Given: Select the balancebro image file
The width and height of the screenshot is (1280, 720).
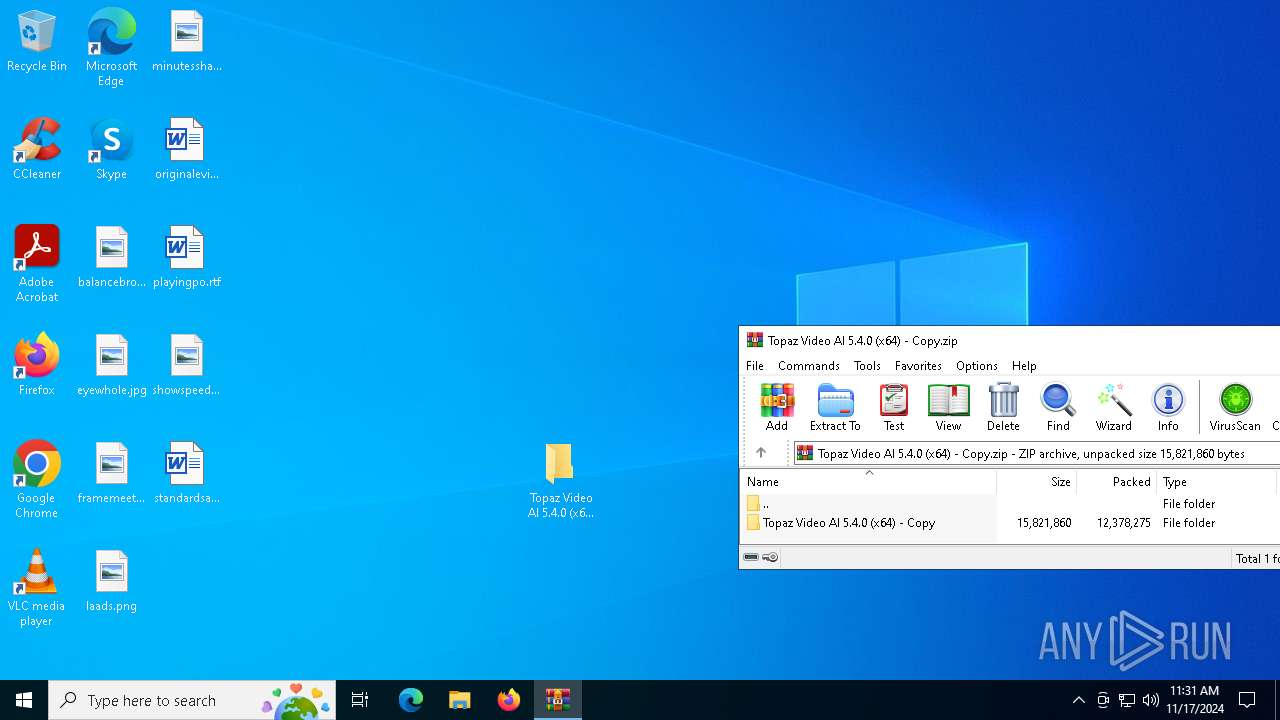Looking at the screenshot, I should tap(112, 257).
